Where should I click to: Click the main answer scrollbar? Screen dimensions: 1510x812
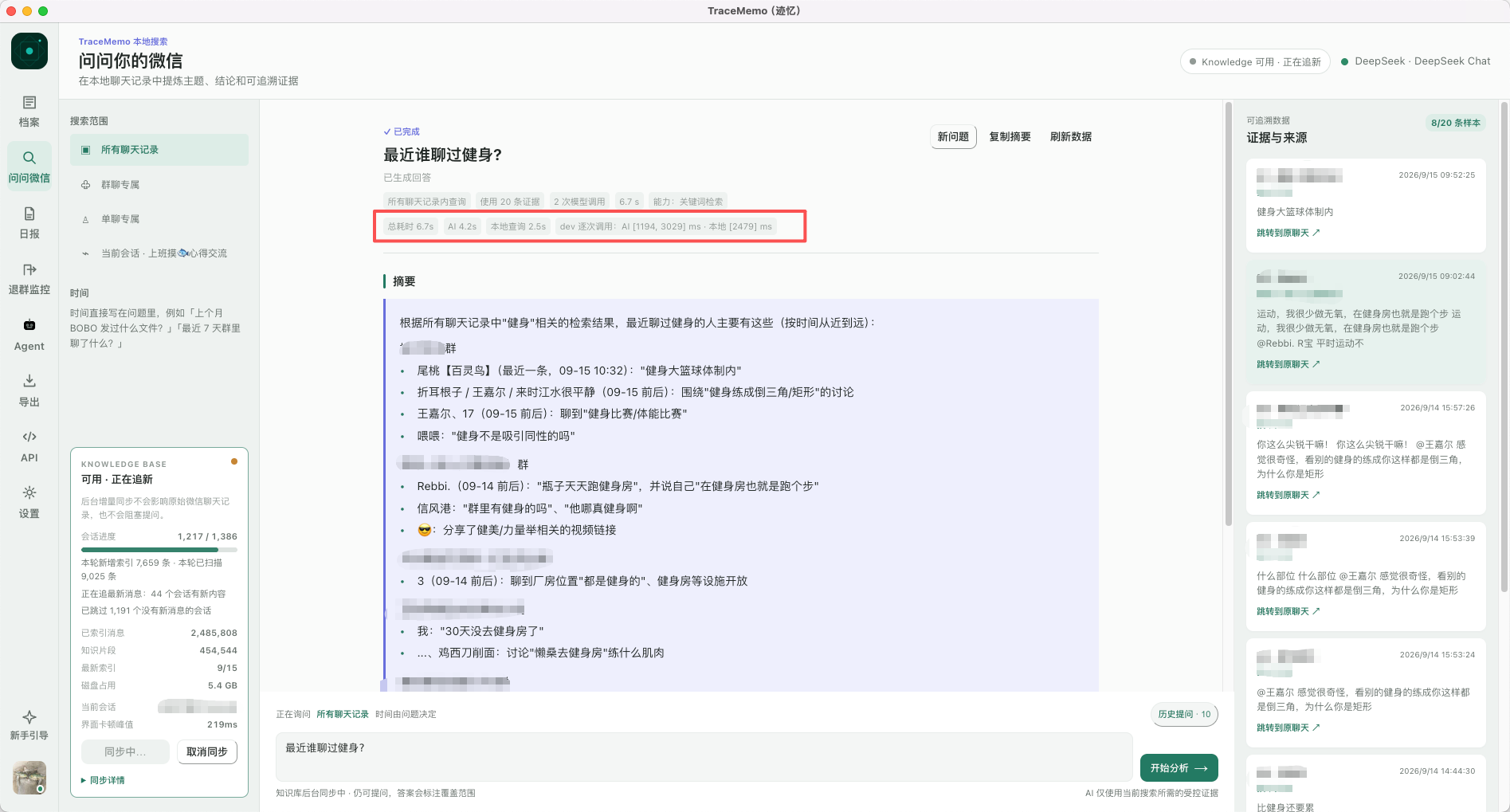(x=1229, y=315)
